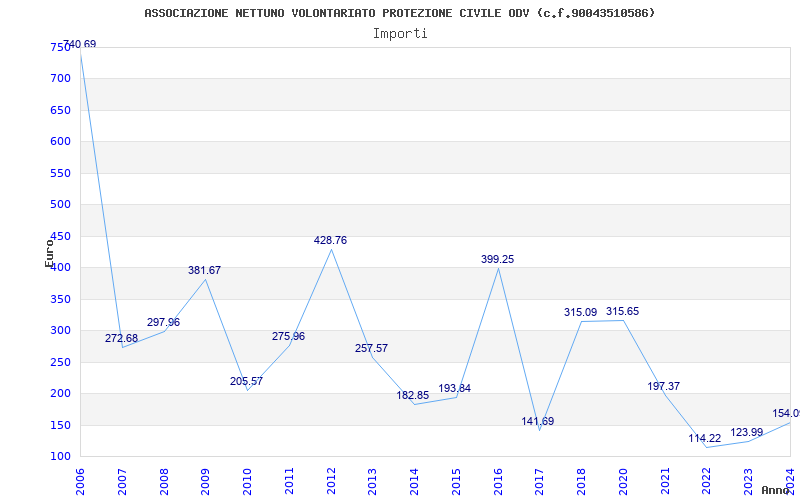The image size is (800, 500).
Task: Select the Euro y-axis title
Action: pos(48,252)
